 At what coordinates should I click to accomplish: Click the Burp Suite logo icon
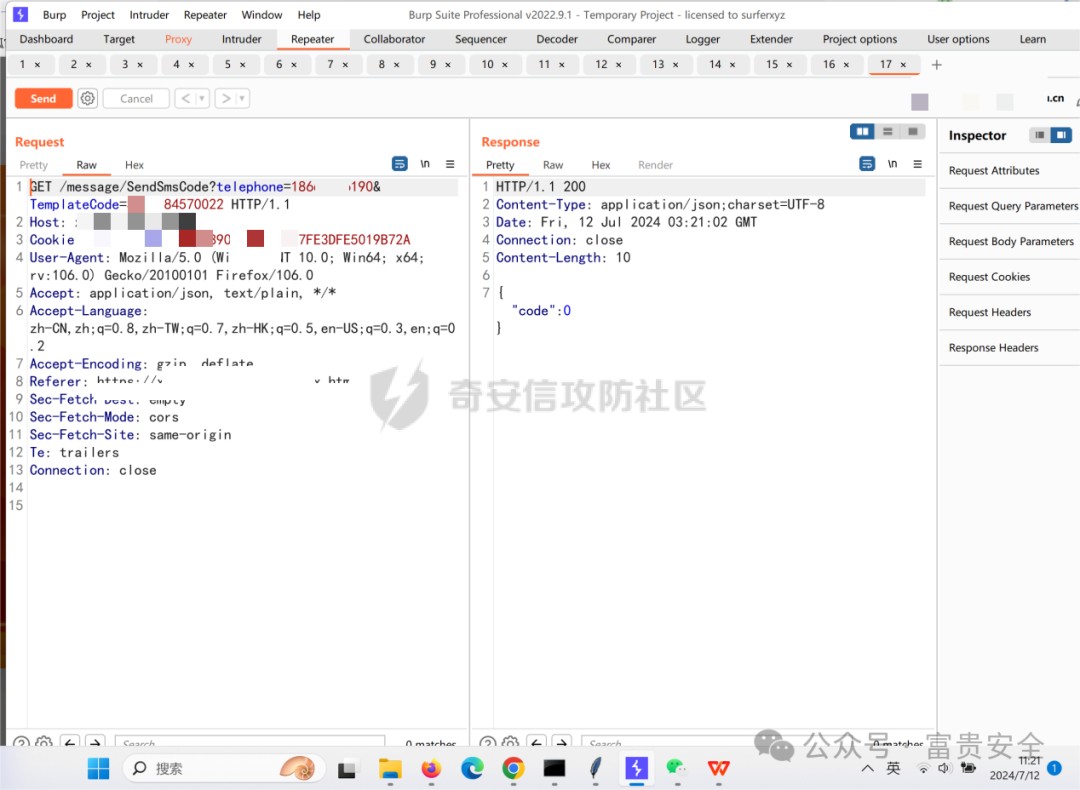[21, 14]
